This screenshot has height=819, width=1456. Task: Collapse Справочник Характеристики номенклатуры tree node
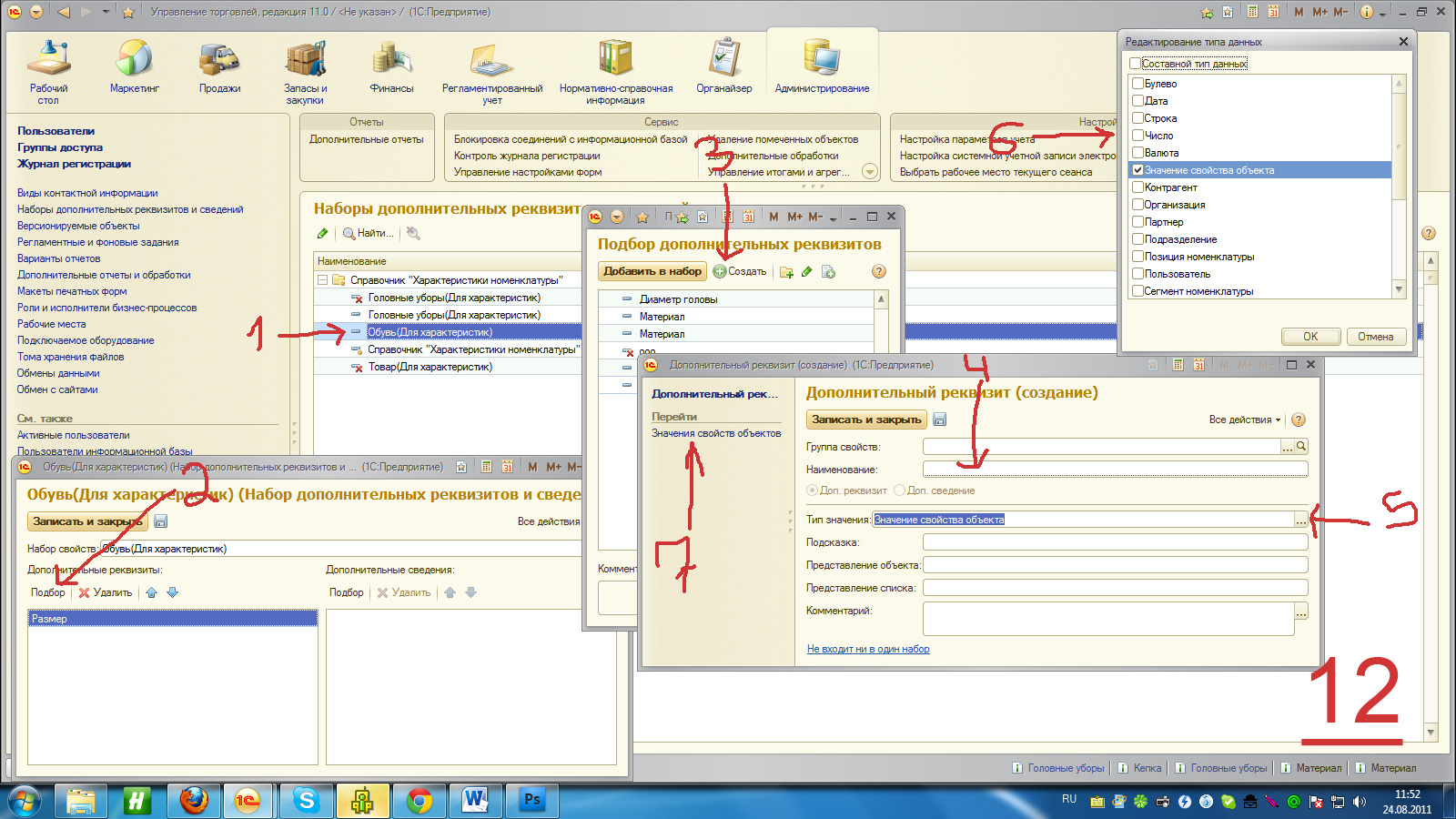pos(322,280)
